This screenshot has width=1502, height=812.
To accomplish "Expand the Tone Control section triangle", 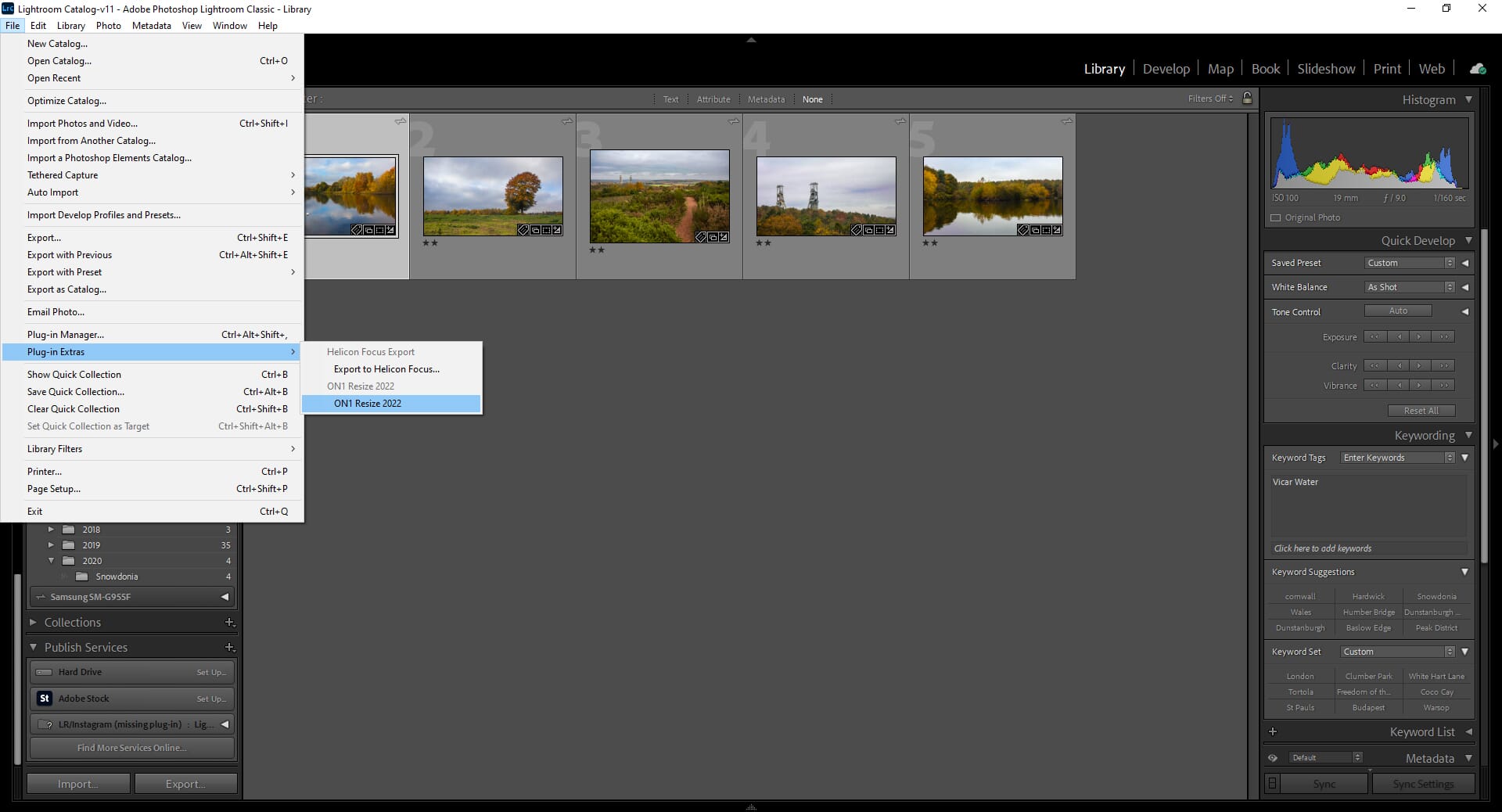I will coord(1464,311).
